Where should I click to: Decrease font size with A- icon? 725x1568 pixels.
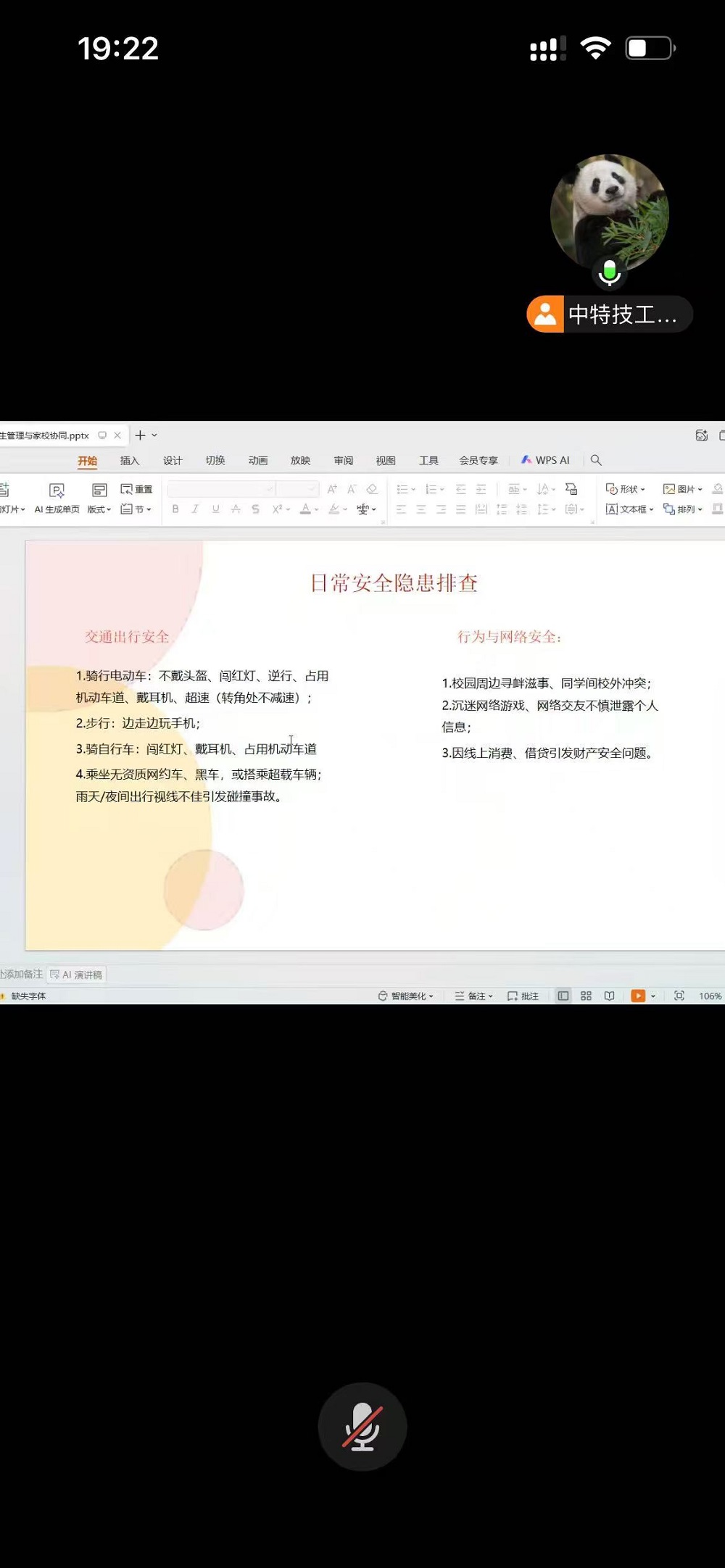pyautogui.click(x=352, y=489)
